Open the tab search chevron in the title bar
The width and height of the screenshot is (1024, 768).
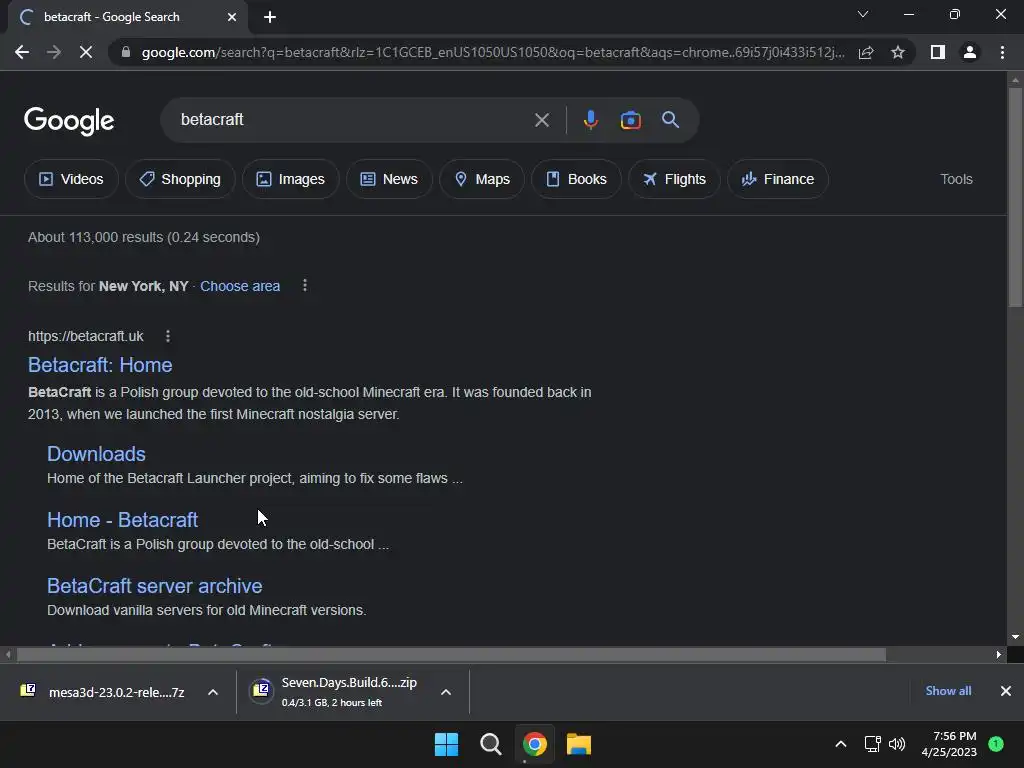point(863,14)
